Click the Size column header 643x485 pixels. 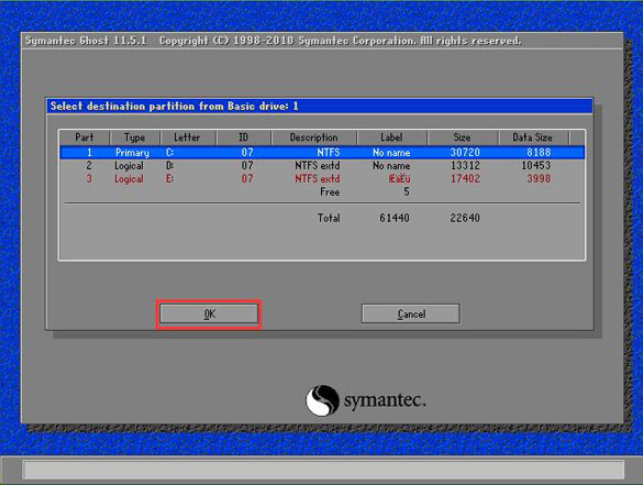pos(462,137)
